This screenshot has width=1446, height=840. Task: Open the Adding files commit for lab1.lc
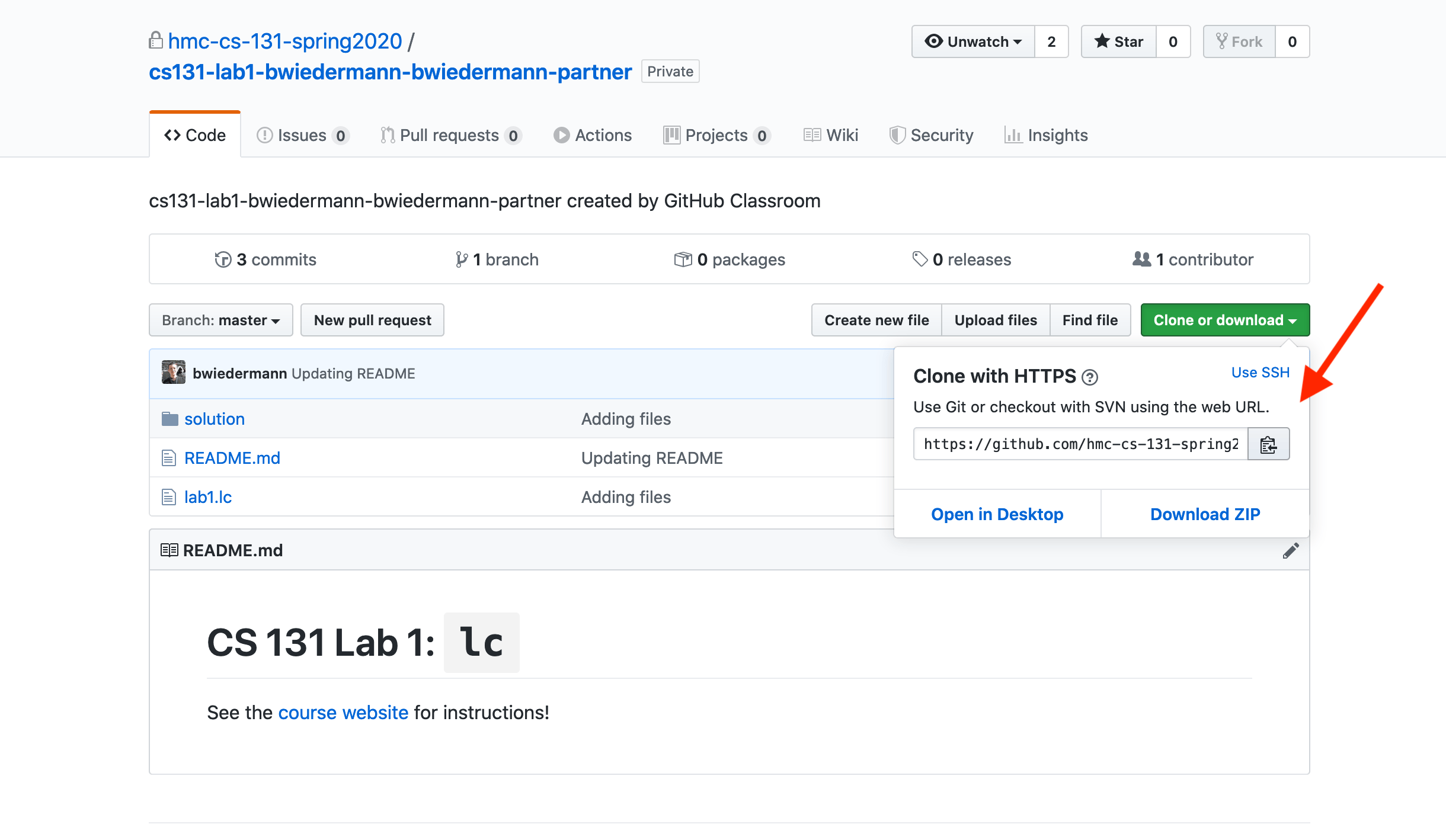(626, 497)
